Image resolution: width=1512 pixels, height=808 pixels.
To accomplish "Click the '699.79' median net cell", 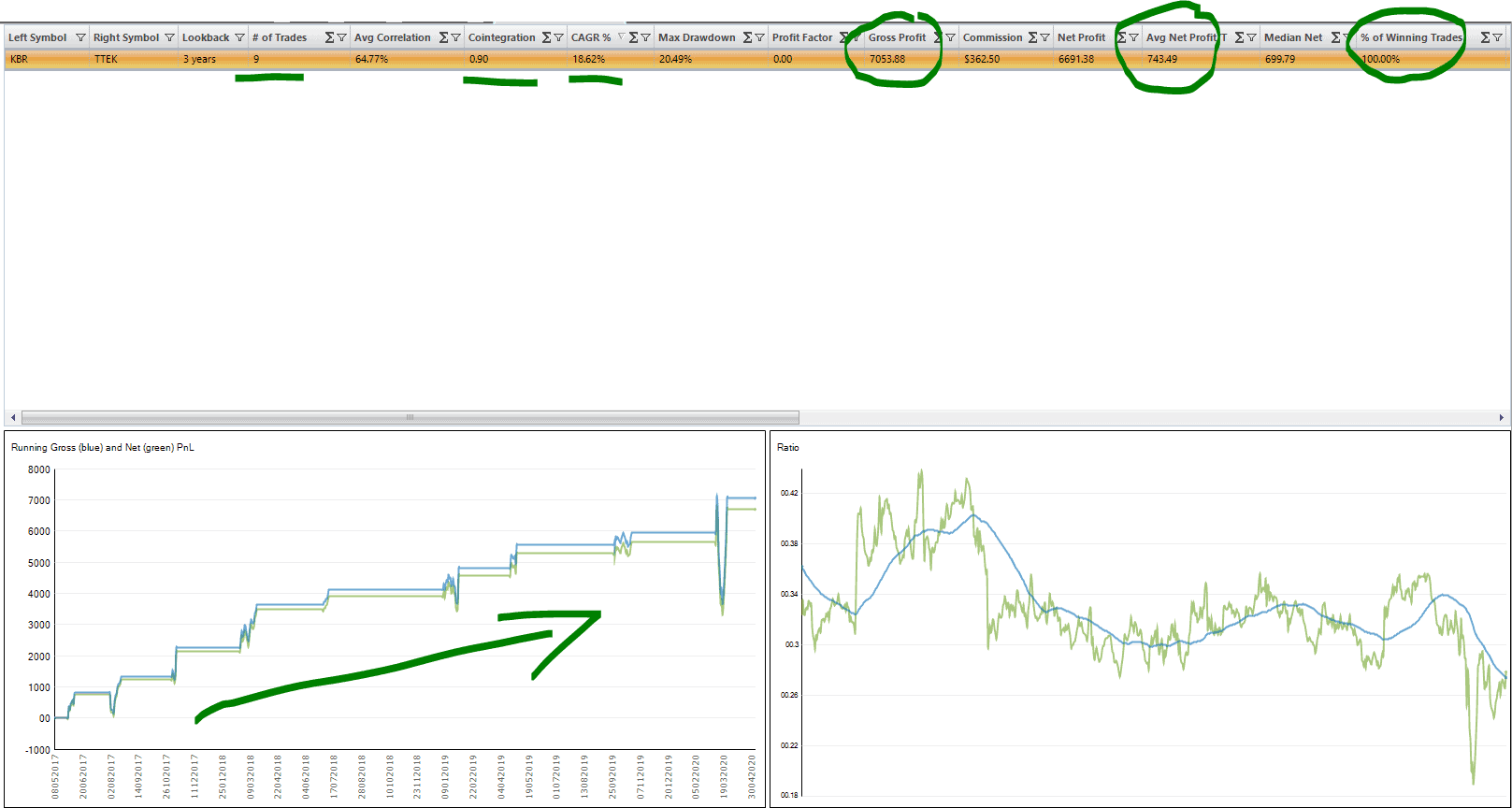I will [x=1308, y=59].
